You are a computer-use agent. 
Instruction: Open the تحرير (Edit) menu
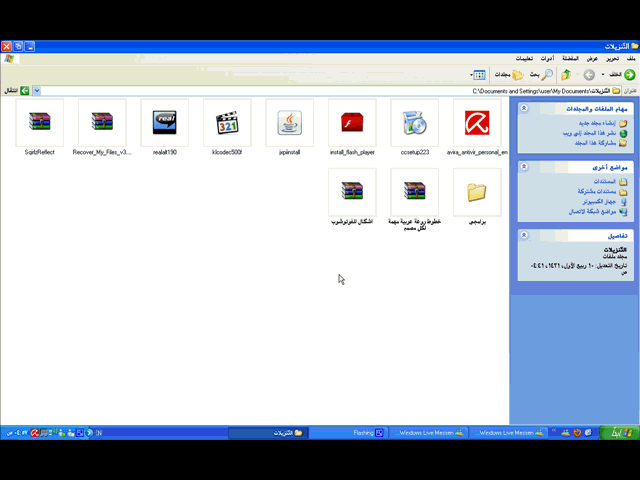[612, 59]
